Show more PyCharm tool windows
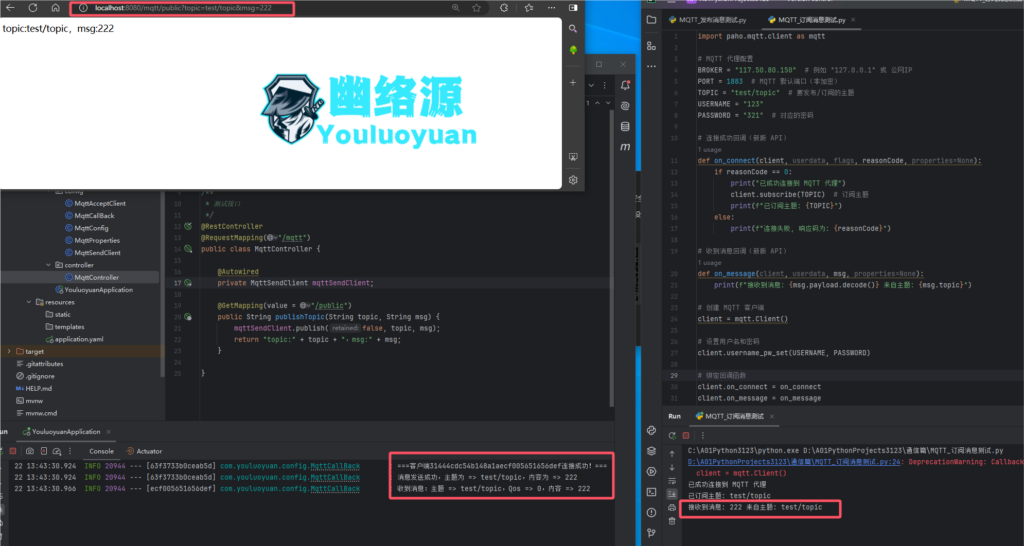The height and width of the screenshot is (546, 1024). point(651,66)
